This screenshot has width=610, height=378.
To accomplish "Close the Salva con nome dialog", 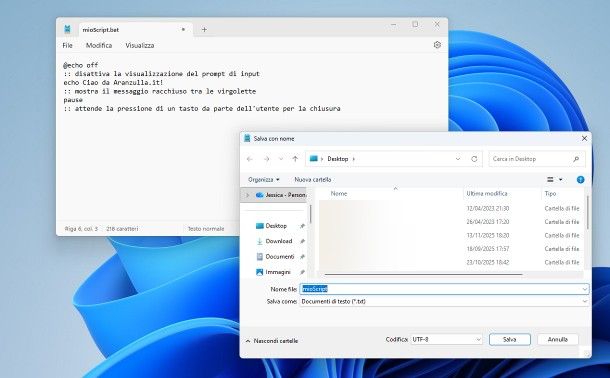I will (584, 138).
